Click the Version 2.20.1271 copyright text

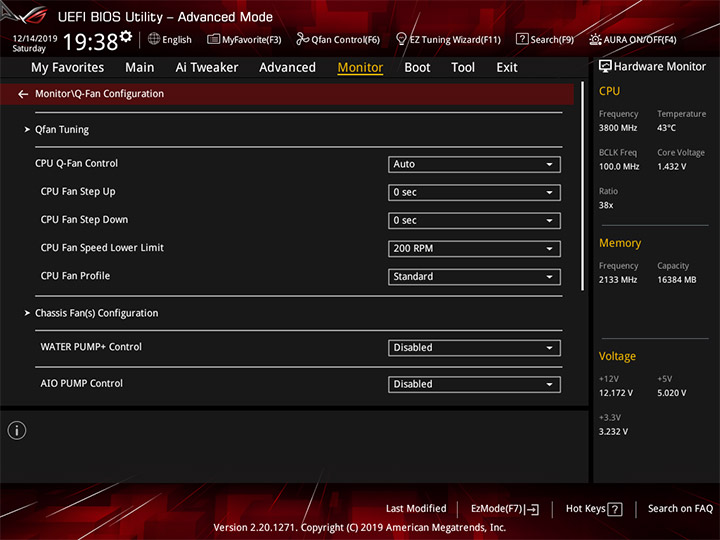click(x=360, y=528)
